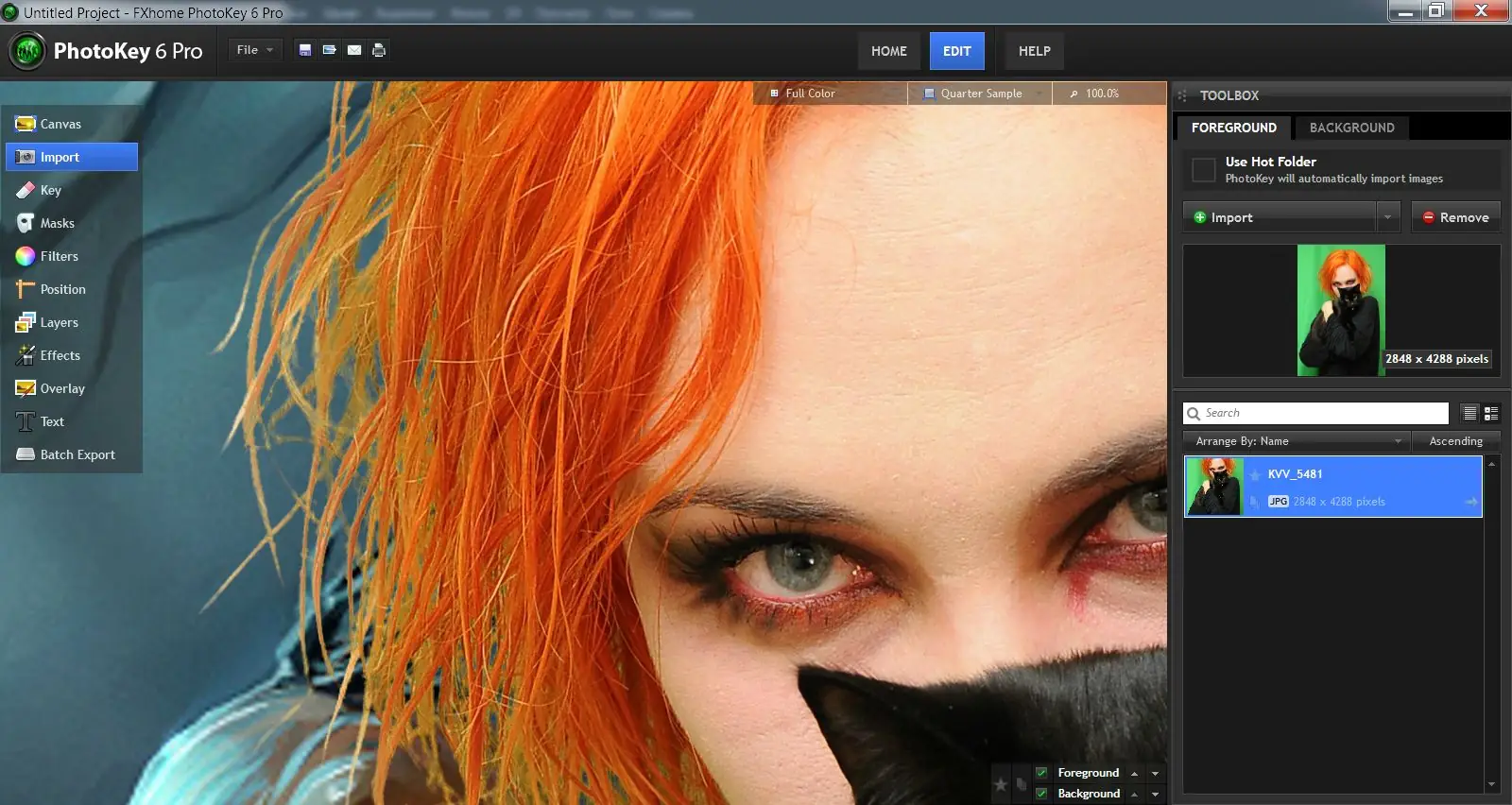Click the file list scrollbar up arrow
1512x805 pixels.
tap(1492, 464)
